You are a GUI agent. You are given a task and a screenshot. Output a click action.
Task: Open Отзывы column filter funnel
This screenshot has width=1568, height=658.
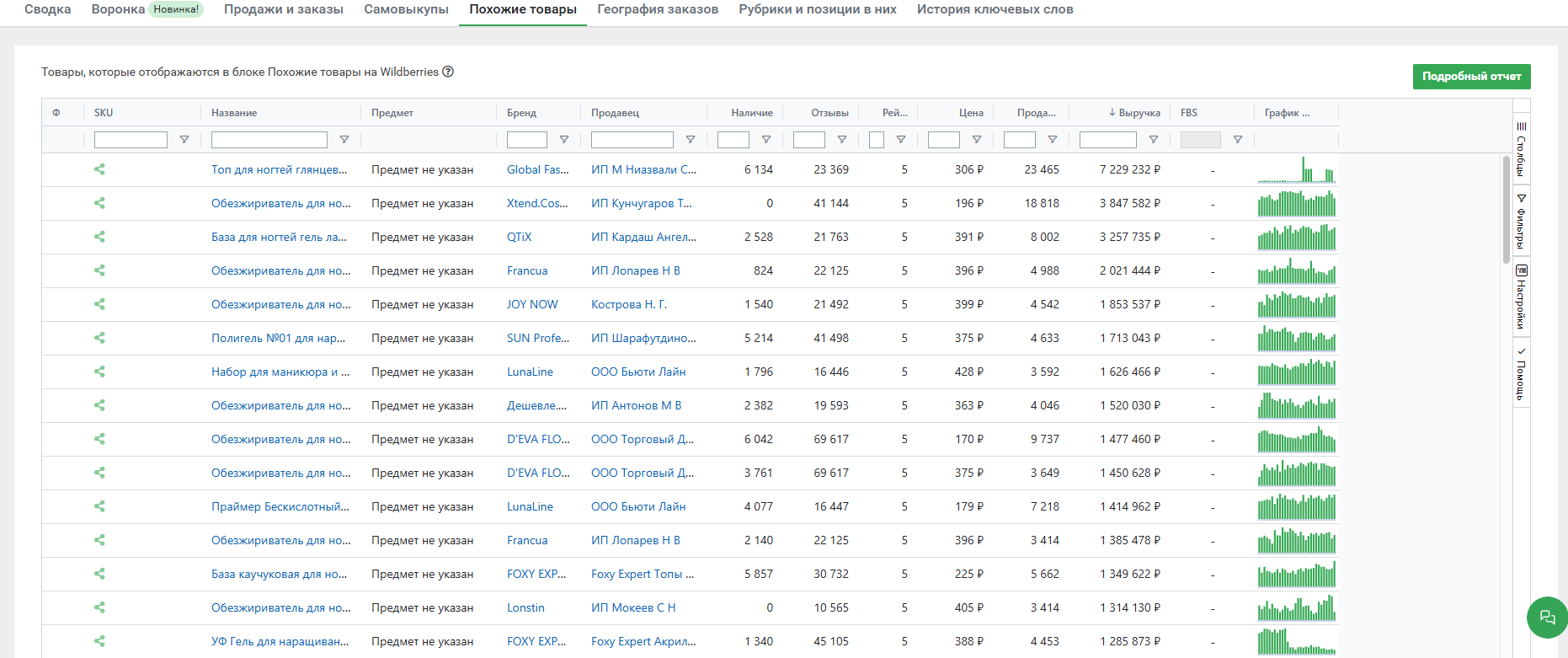(x=842, y=140)
